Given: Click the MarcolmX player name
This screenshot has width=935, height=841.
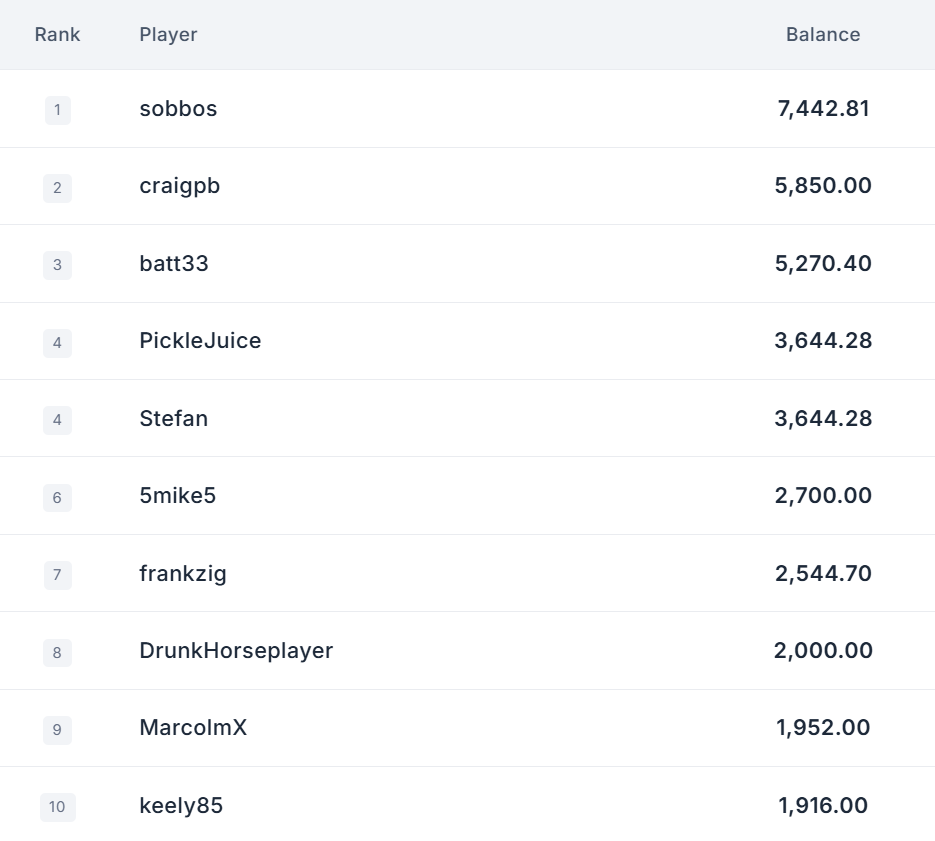Looking at the screenshot, I should [x=193, y=728].
